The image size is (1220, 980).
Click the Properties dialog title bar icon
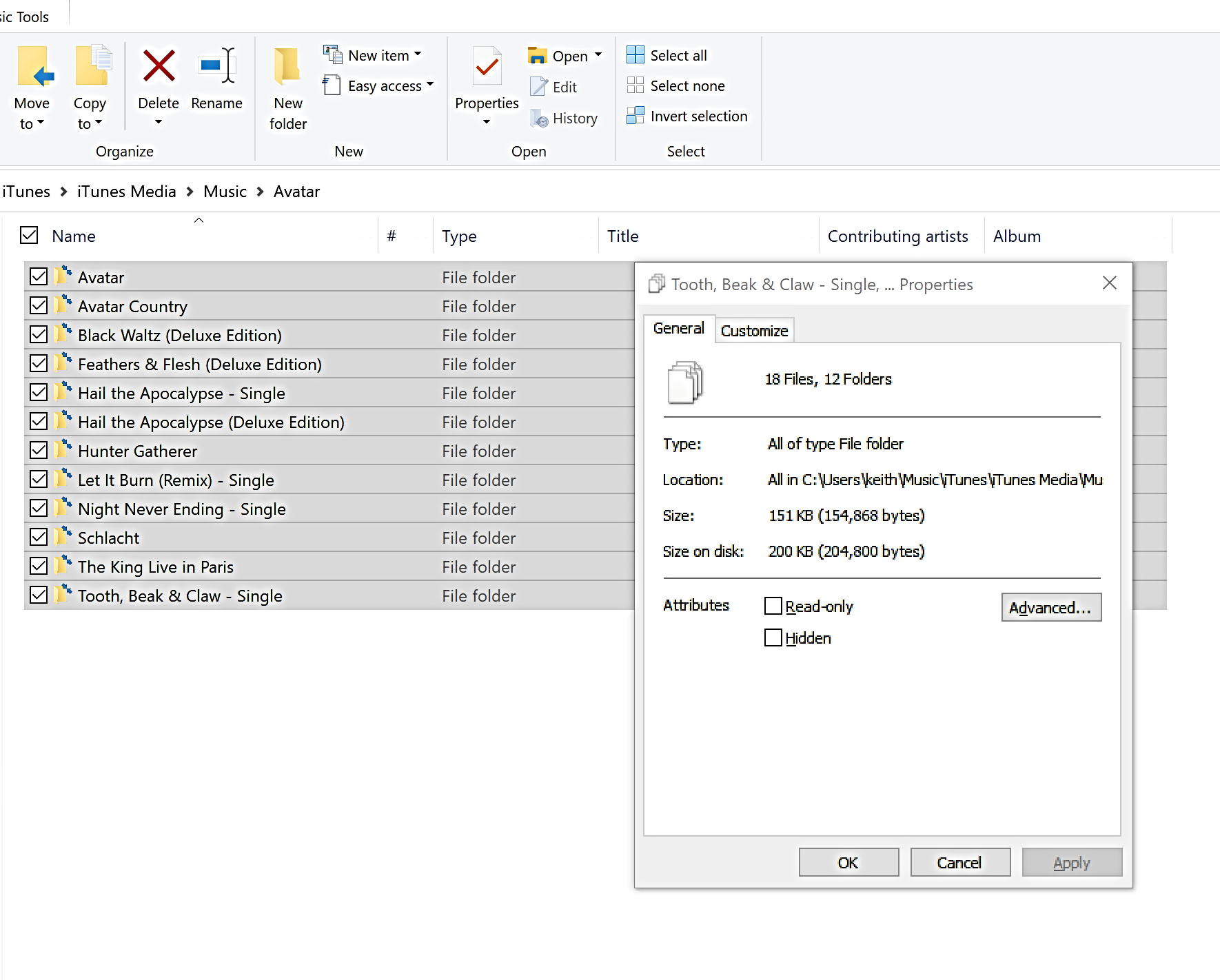[x=657, y=283]
